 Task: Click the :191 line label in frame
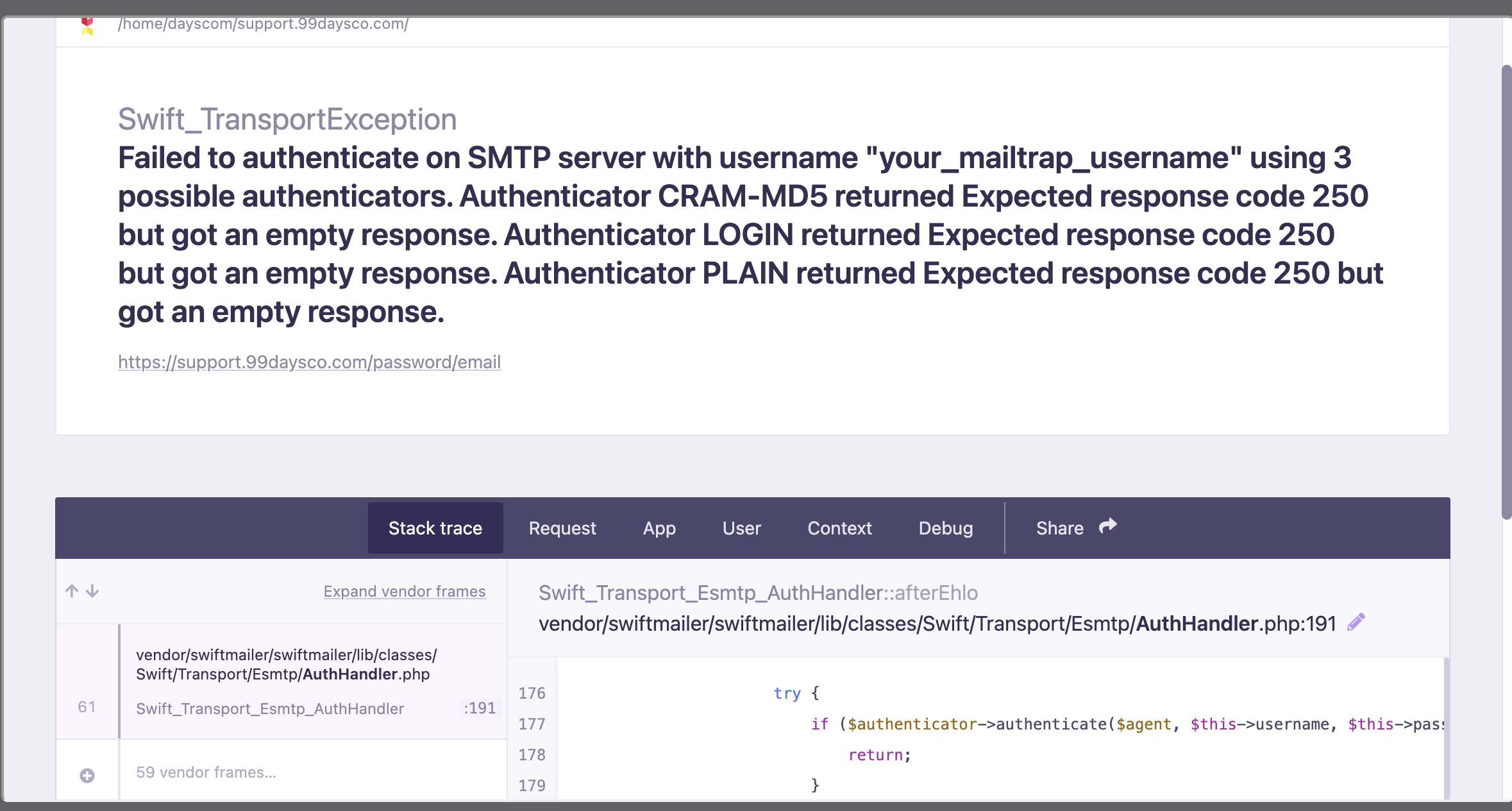tap(480, 708)
